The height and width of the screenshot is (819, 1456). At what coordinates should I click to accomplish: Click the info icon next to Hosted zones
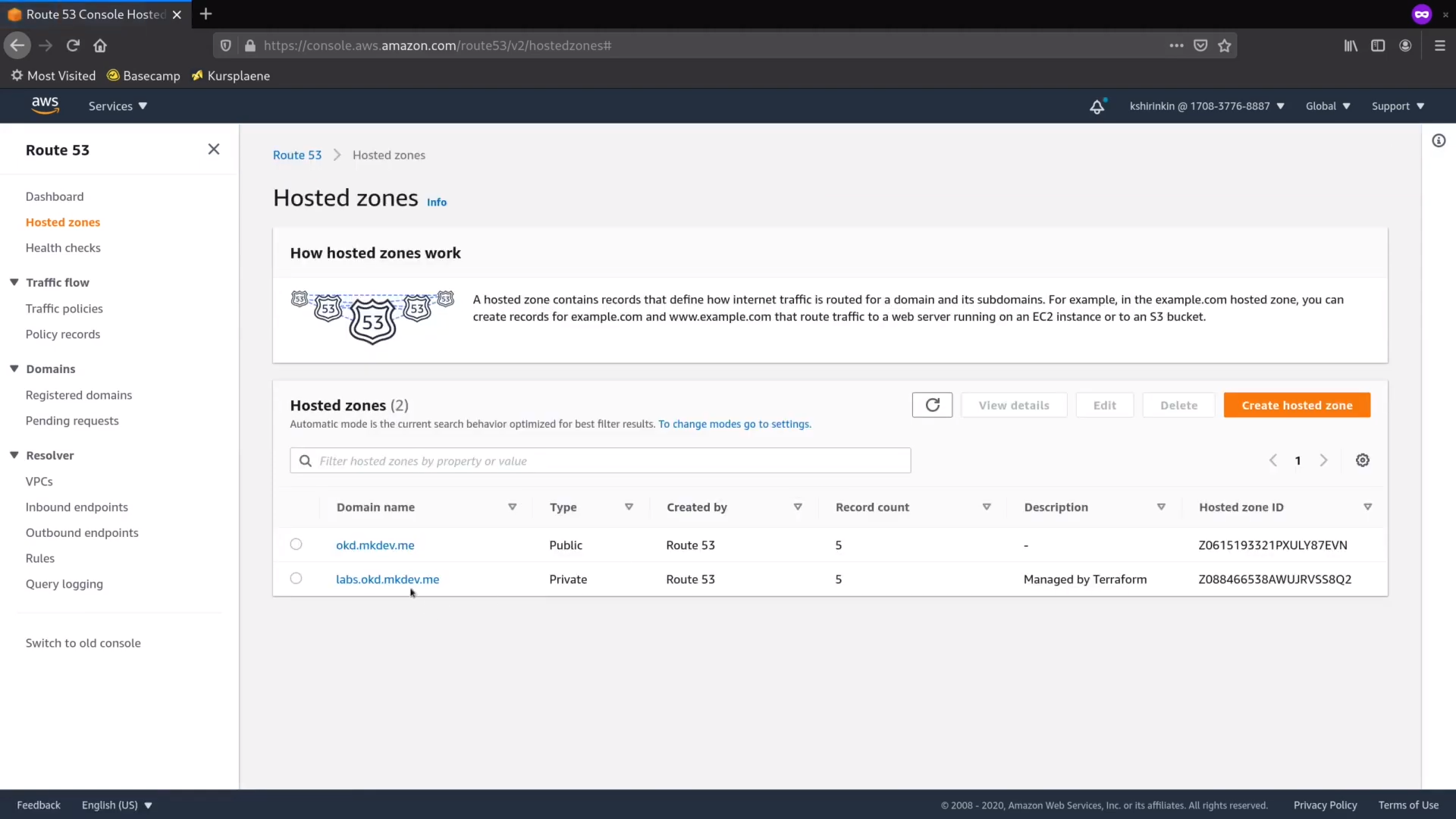pos(436,201)
